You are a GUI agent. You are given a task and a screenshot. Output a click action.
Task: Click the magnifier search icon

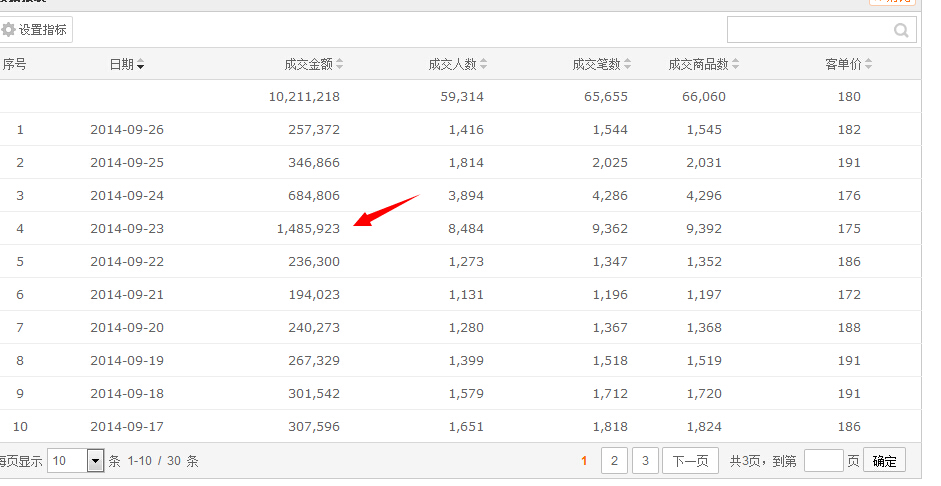[x=901, y=31]
